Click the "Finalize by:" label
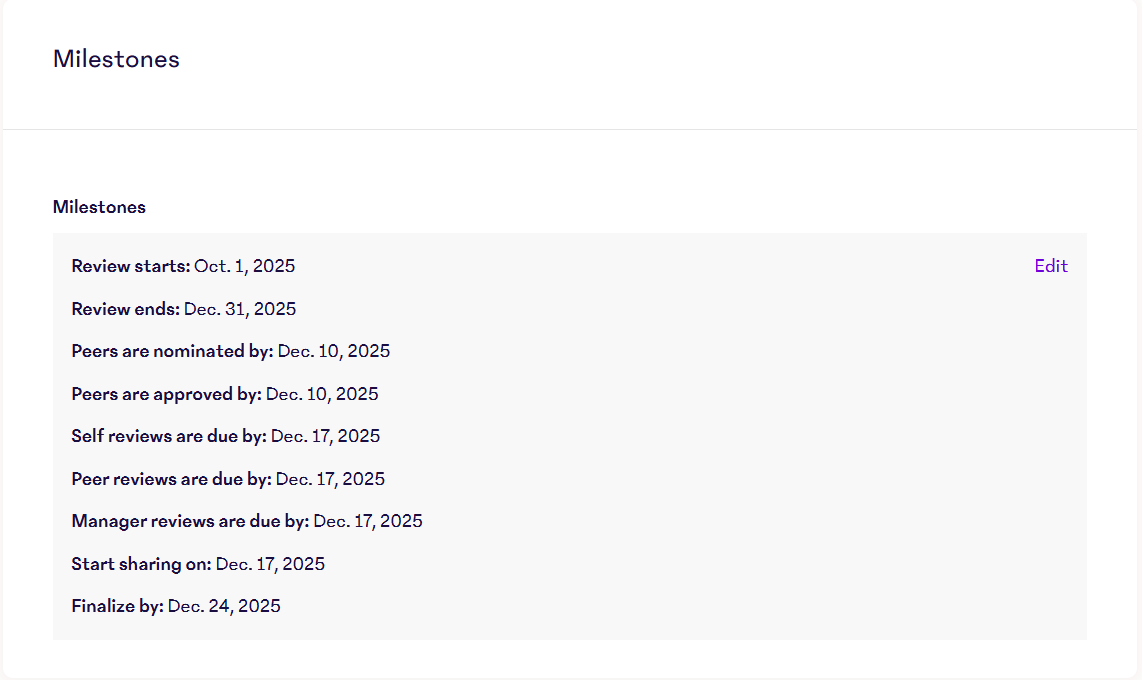Image resolution: width=1142 pixels, height=680 pixels. coord(117,606)
